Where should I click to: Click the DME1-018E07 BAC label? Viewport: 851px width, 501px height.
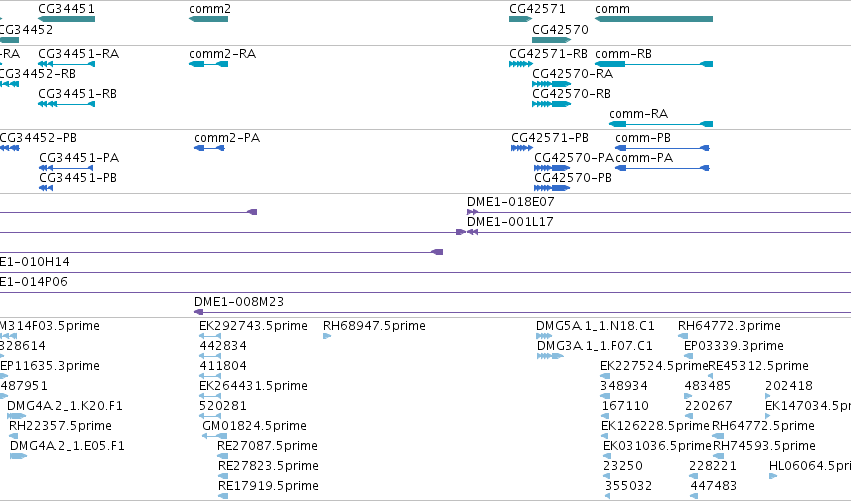coord(511,202)
